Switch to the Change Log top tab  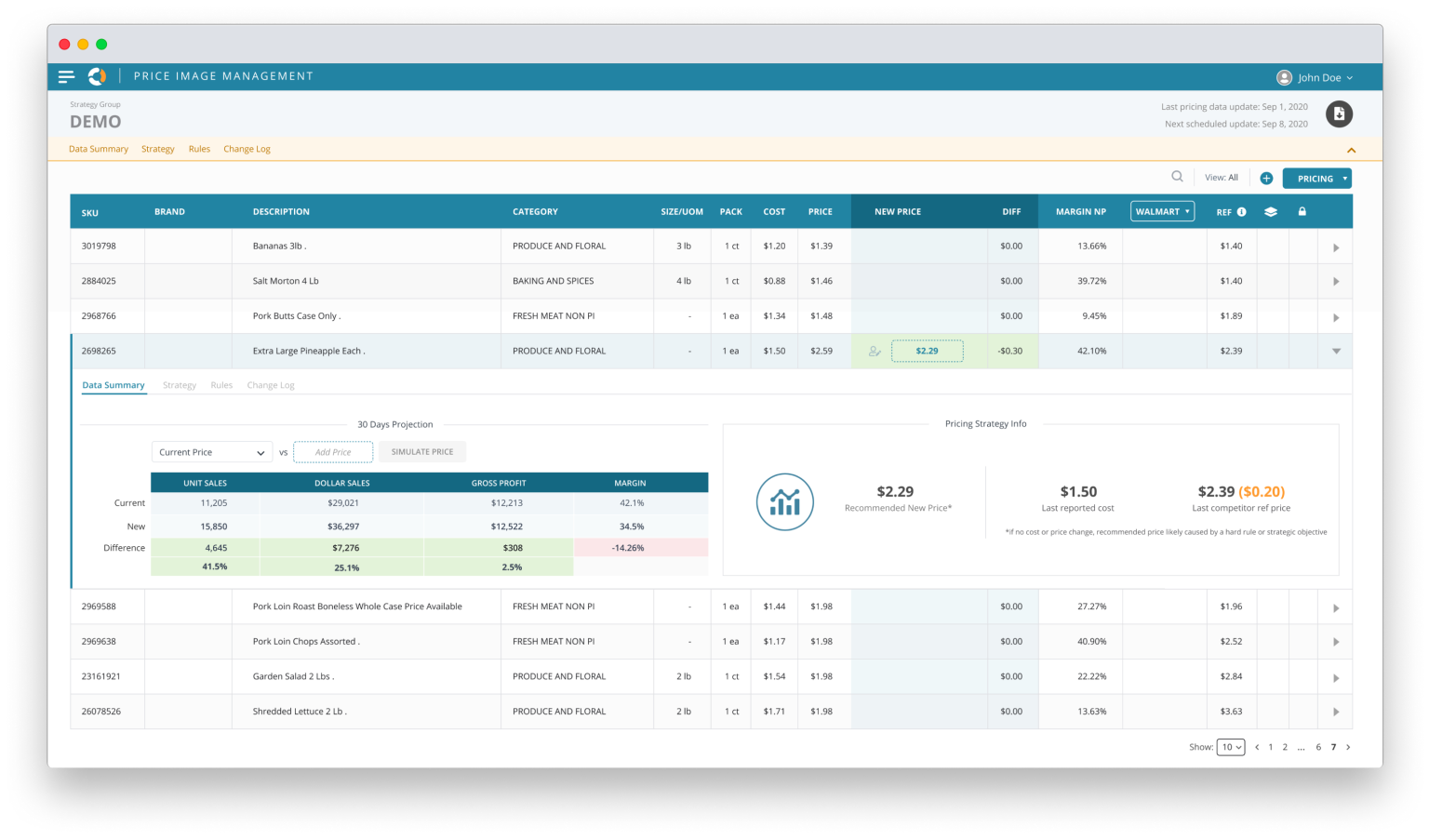(247, 149)
